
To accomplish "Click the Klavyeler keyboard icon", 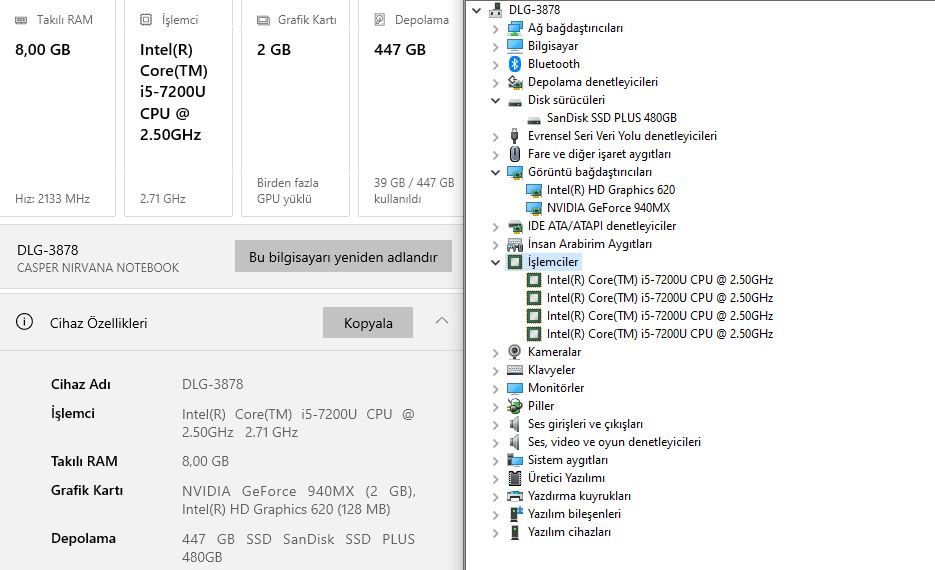I will pos(515,370).
